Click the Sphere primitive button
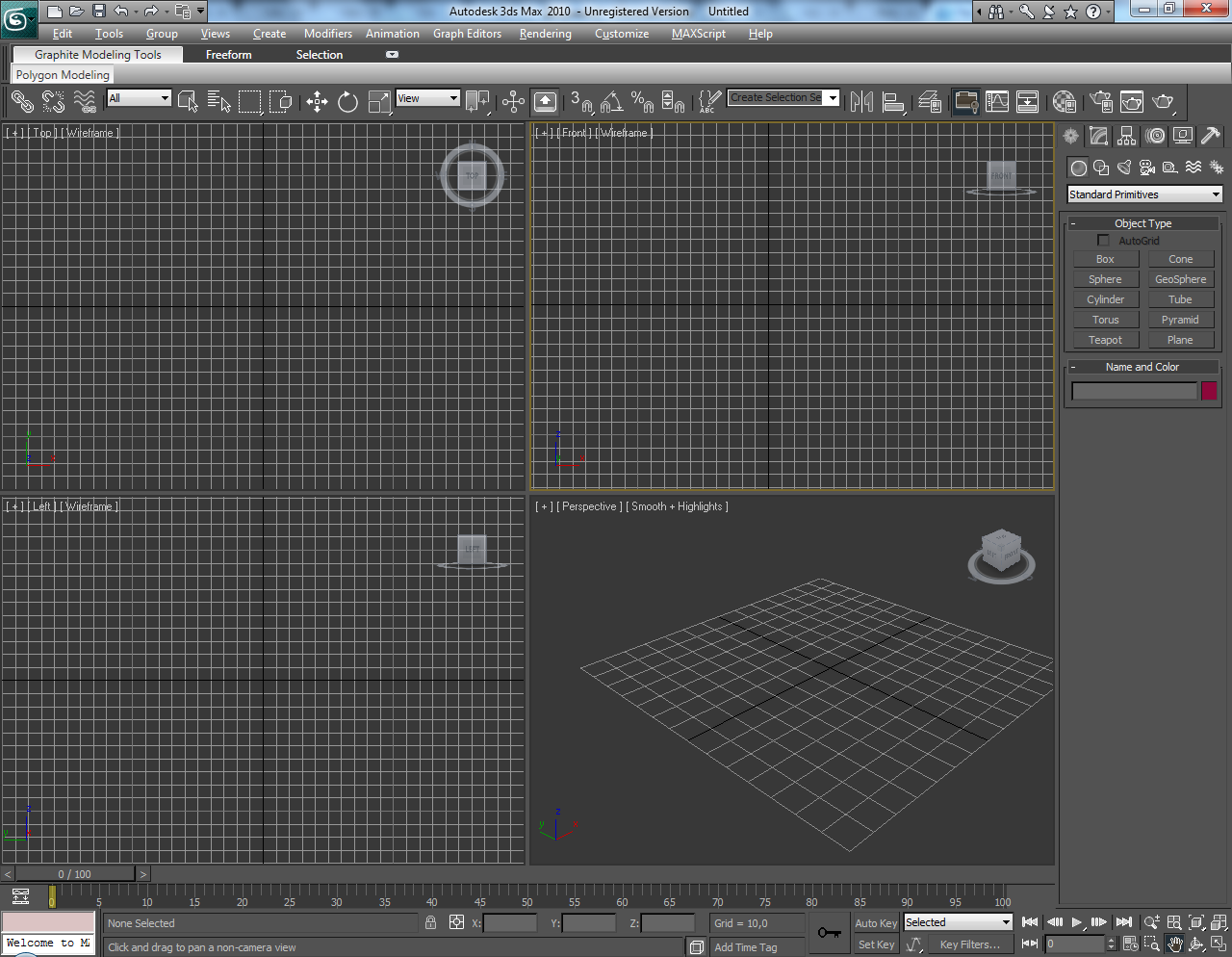1232x957 pixels. [1105, 279]
